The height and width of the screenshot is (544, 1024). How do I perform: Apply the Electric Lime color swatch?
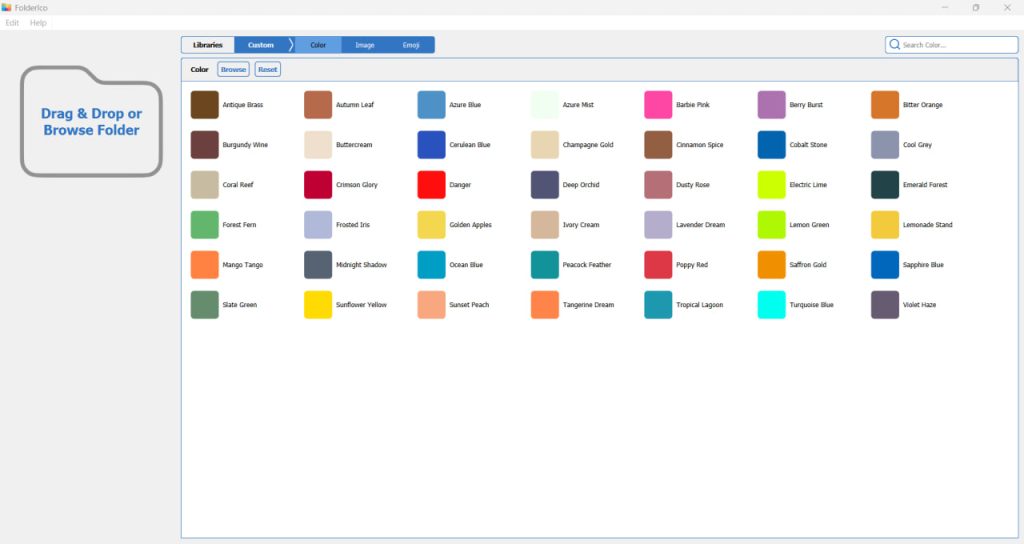tap(771, 185)
